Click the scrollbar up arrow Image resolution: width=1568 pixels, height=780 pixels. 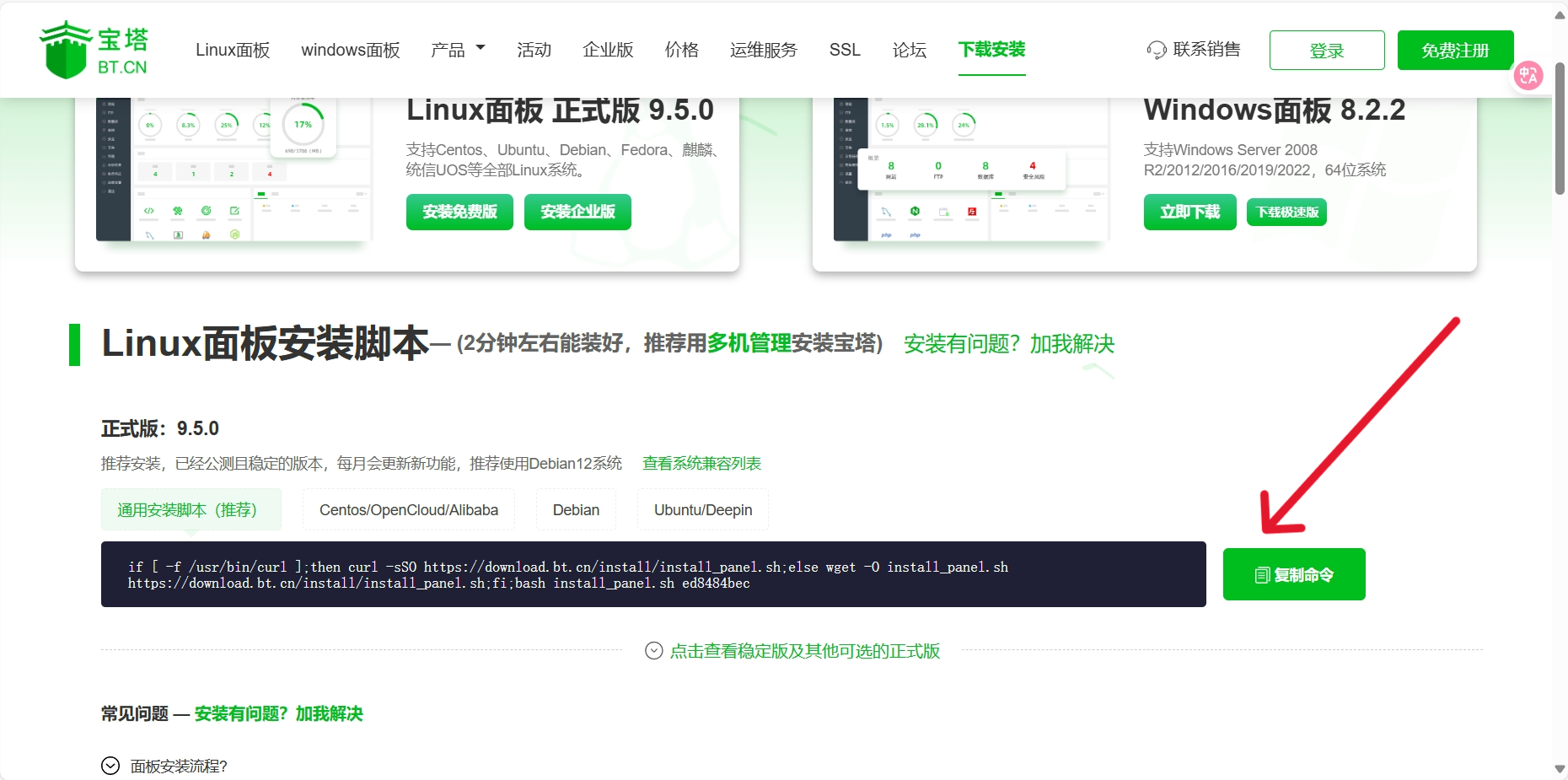tap(1560, 14)
